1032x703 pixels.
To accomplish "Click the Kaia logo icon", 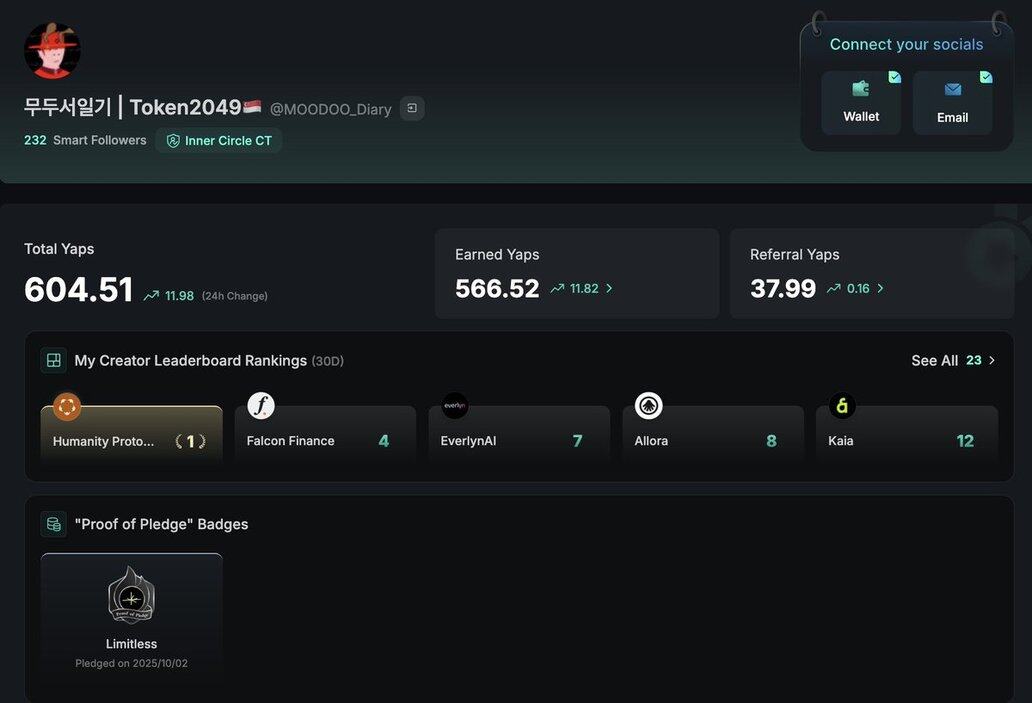I will (x=842, y=406).
